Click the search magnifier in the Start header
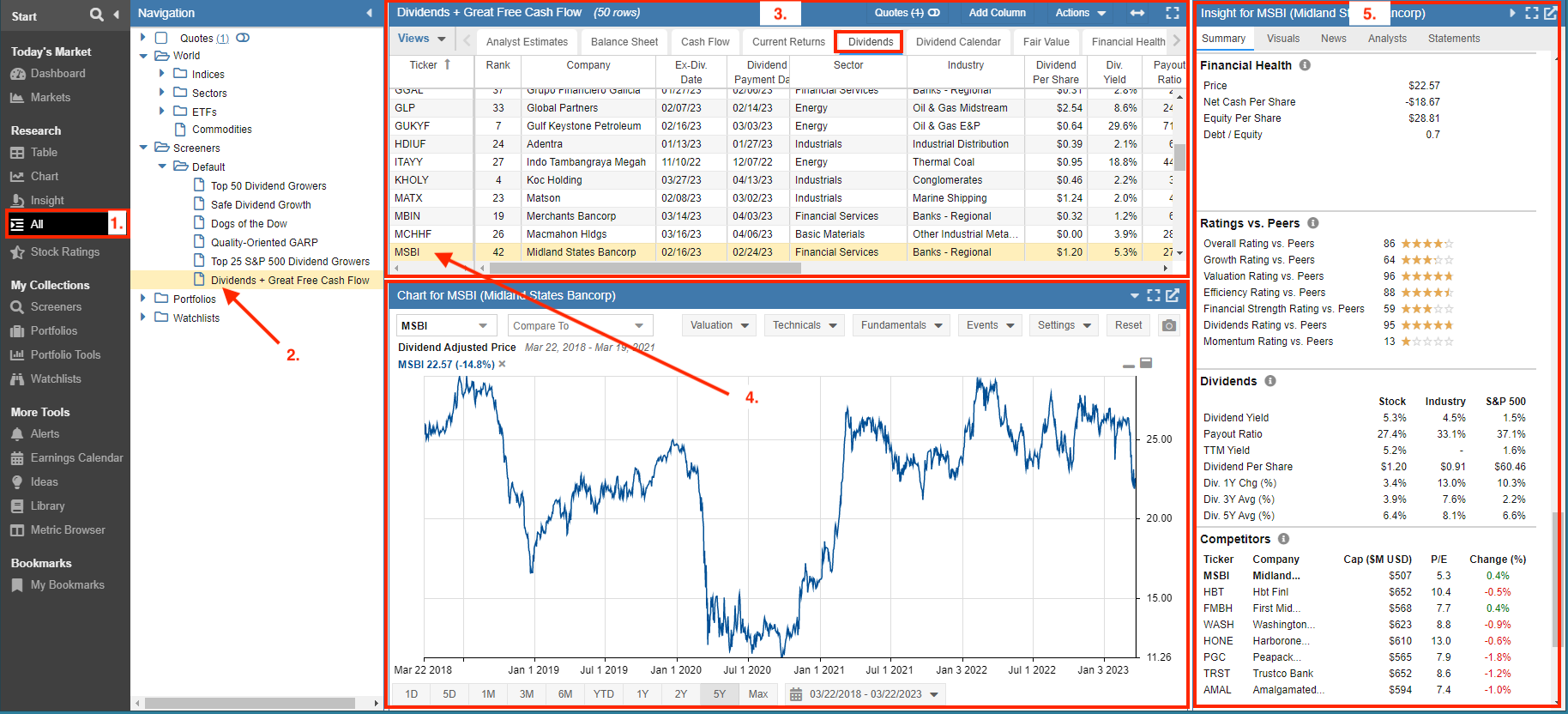Image resolution: width=1568 pixels, height=714 pixels. click(97, 15)
